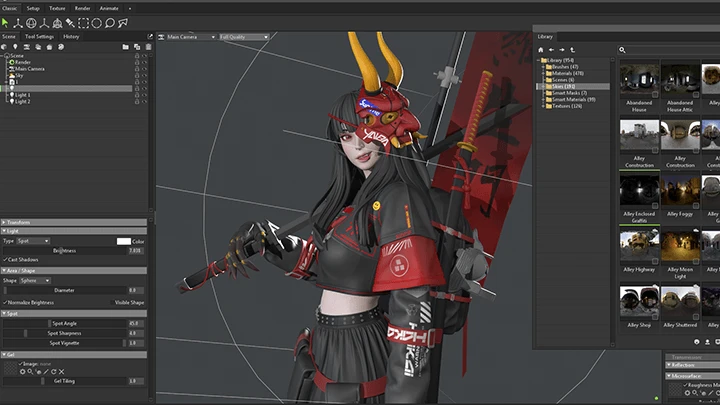This screenshot has width=720, height=405.
Task: Toggle Normalize Brightness checkbox
Action: pos(6,303)
